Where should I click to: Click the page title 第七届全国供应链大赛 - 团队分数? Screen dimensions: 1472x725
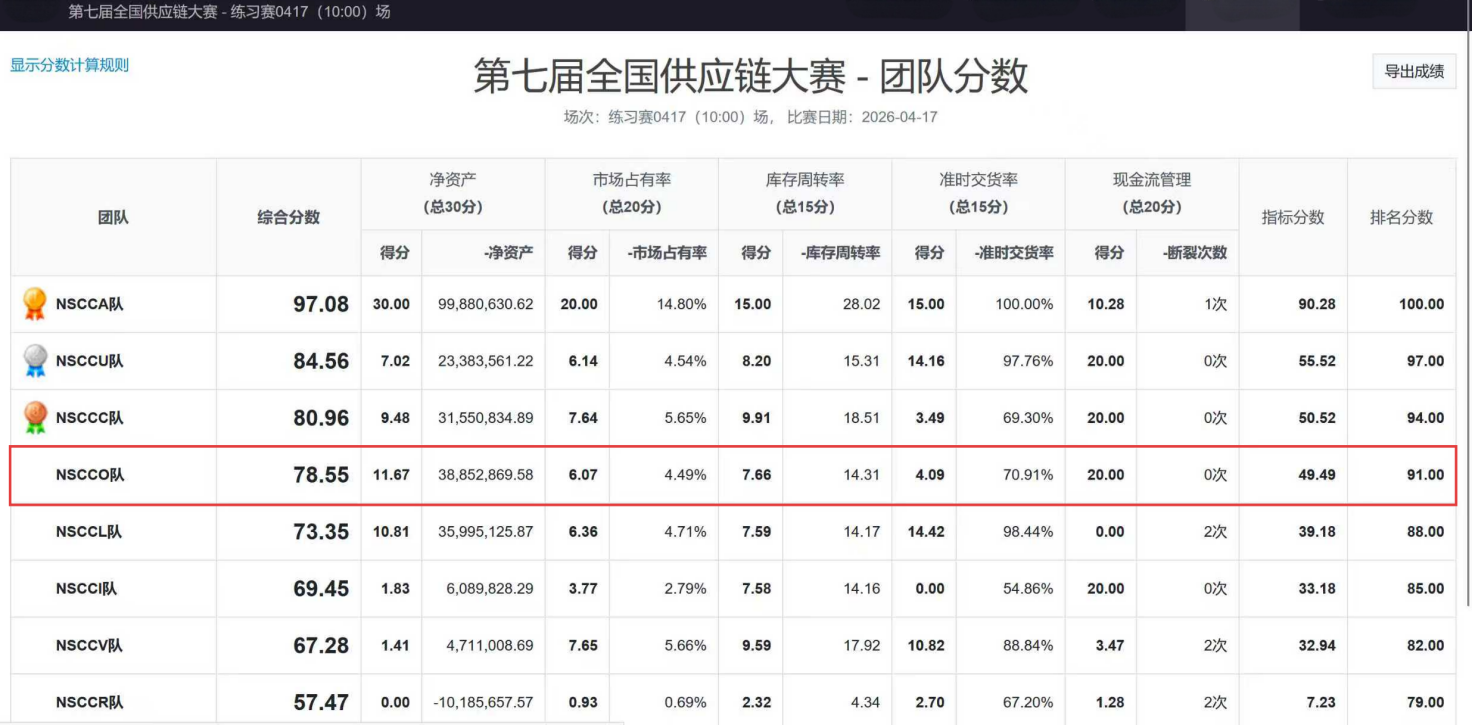[x=751, y=76]
